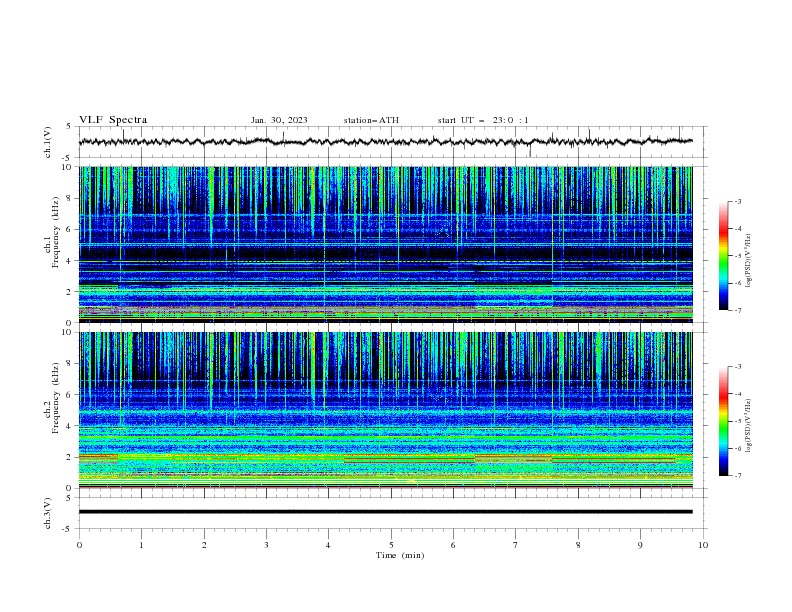Select the "start UT = 23:0 :1" text
Screen dimensions: 792x612
(483, 120)
